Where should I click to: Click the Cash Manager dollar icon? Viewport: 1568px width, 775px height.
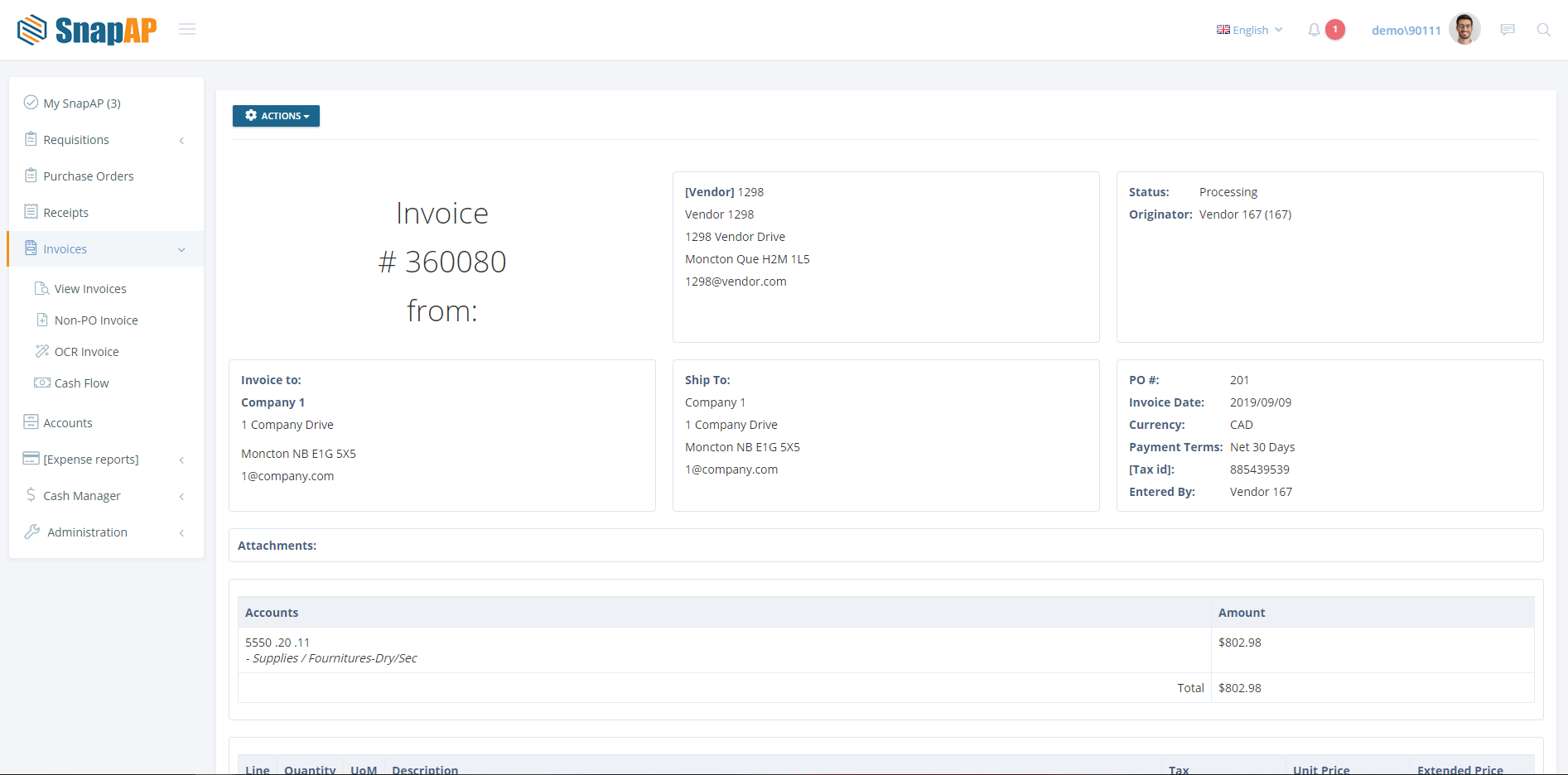[x=31, y=494]
